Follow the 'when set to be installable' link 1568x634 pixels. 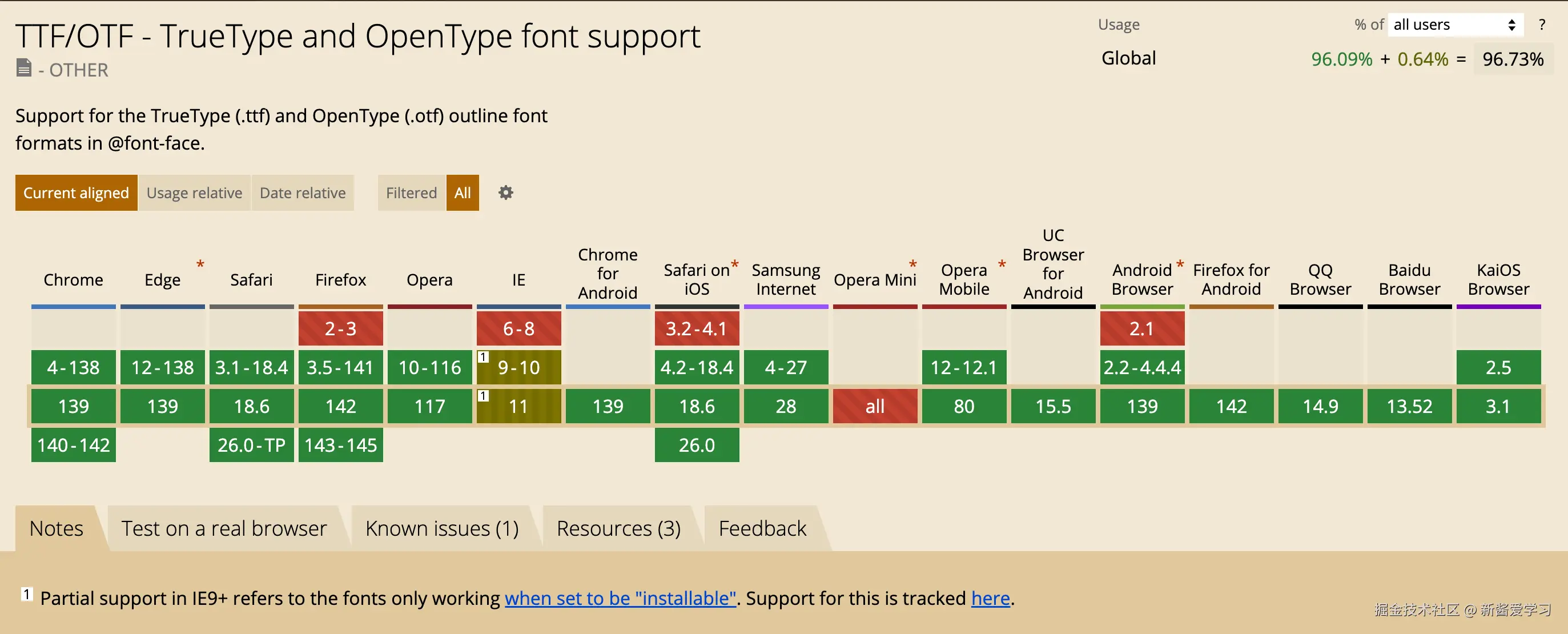[620, 599]
